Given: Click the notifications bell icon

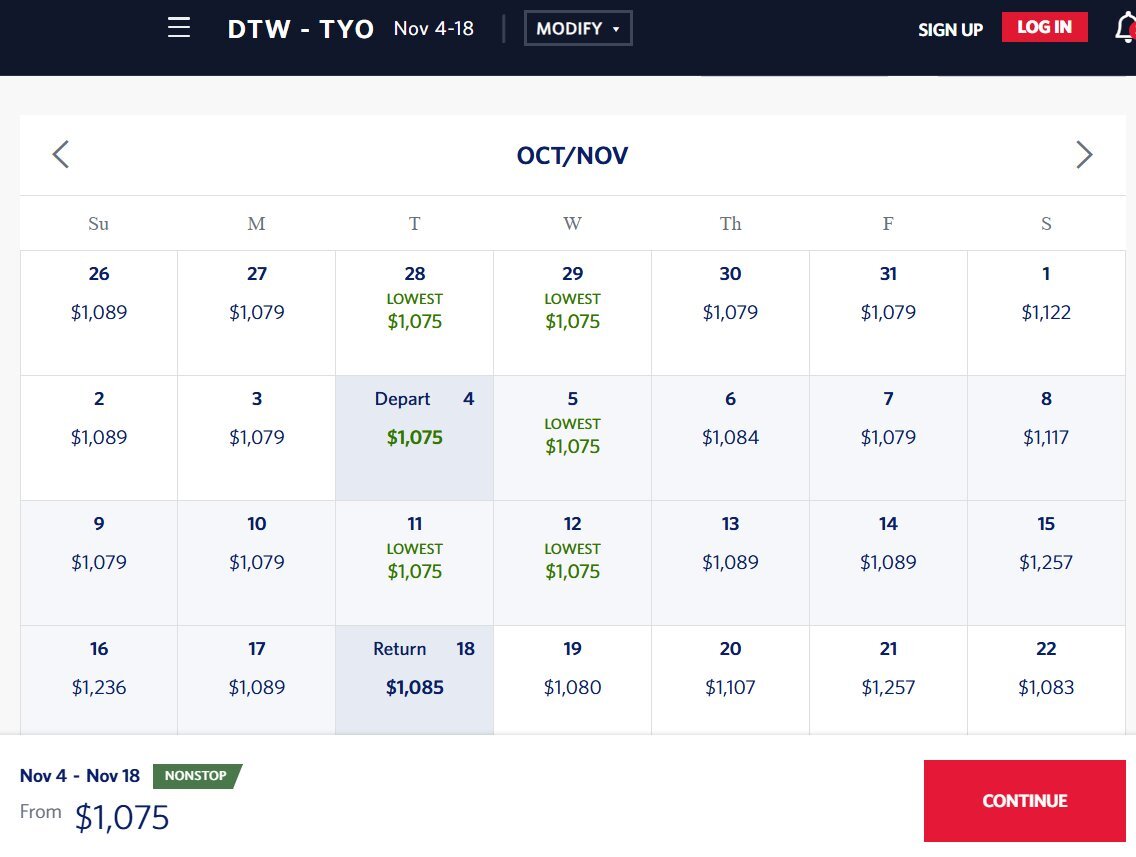Looking at the screenshot, I should [1124, 28].
